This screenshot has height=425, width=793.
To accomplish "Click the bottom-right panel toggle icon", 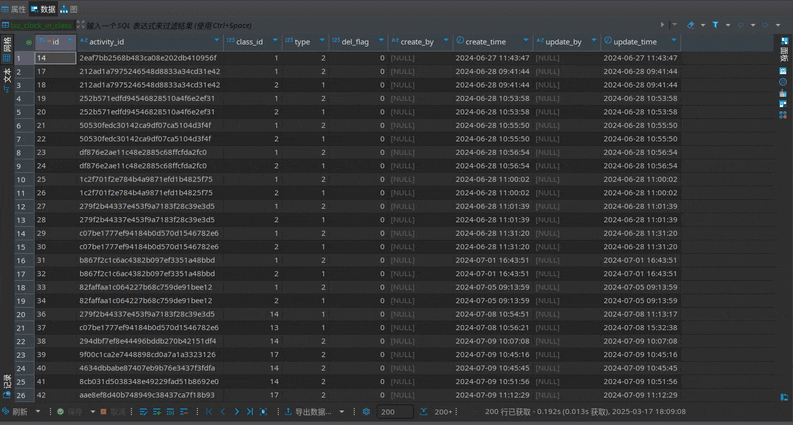I will pyautogui.click(x=784, y=398).
